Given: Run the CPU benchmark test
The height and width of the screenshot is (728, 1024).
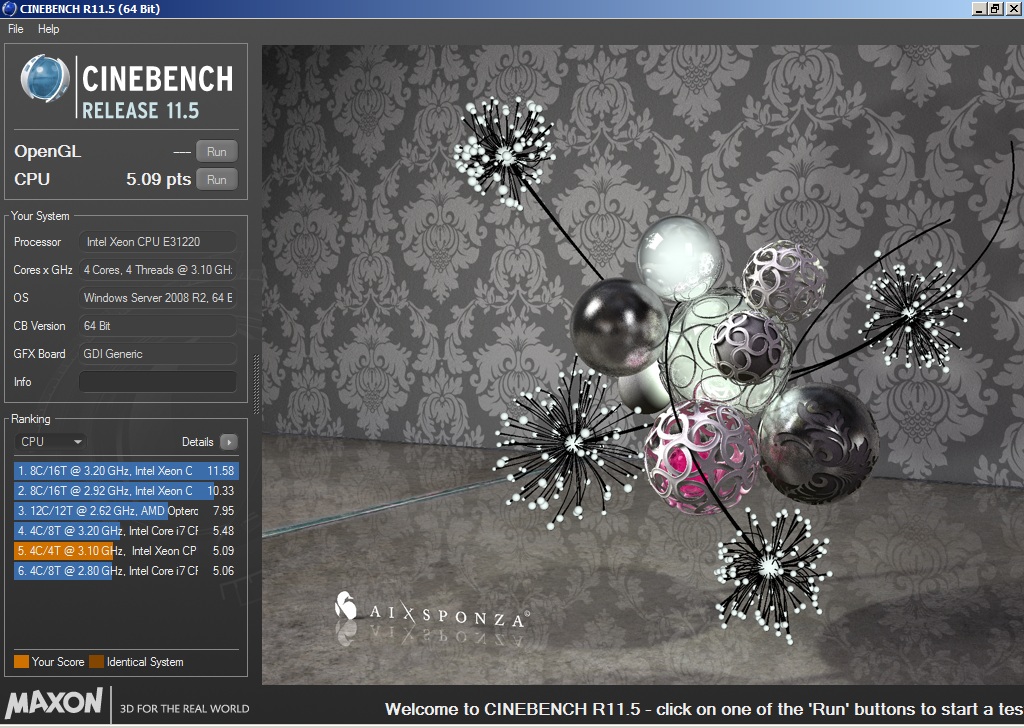Looking at the screenshot, I should (x=216, y=180).
